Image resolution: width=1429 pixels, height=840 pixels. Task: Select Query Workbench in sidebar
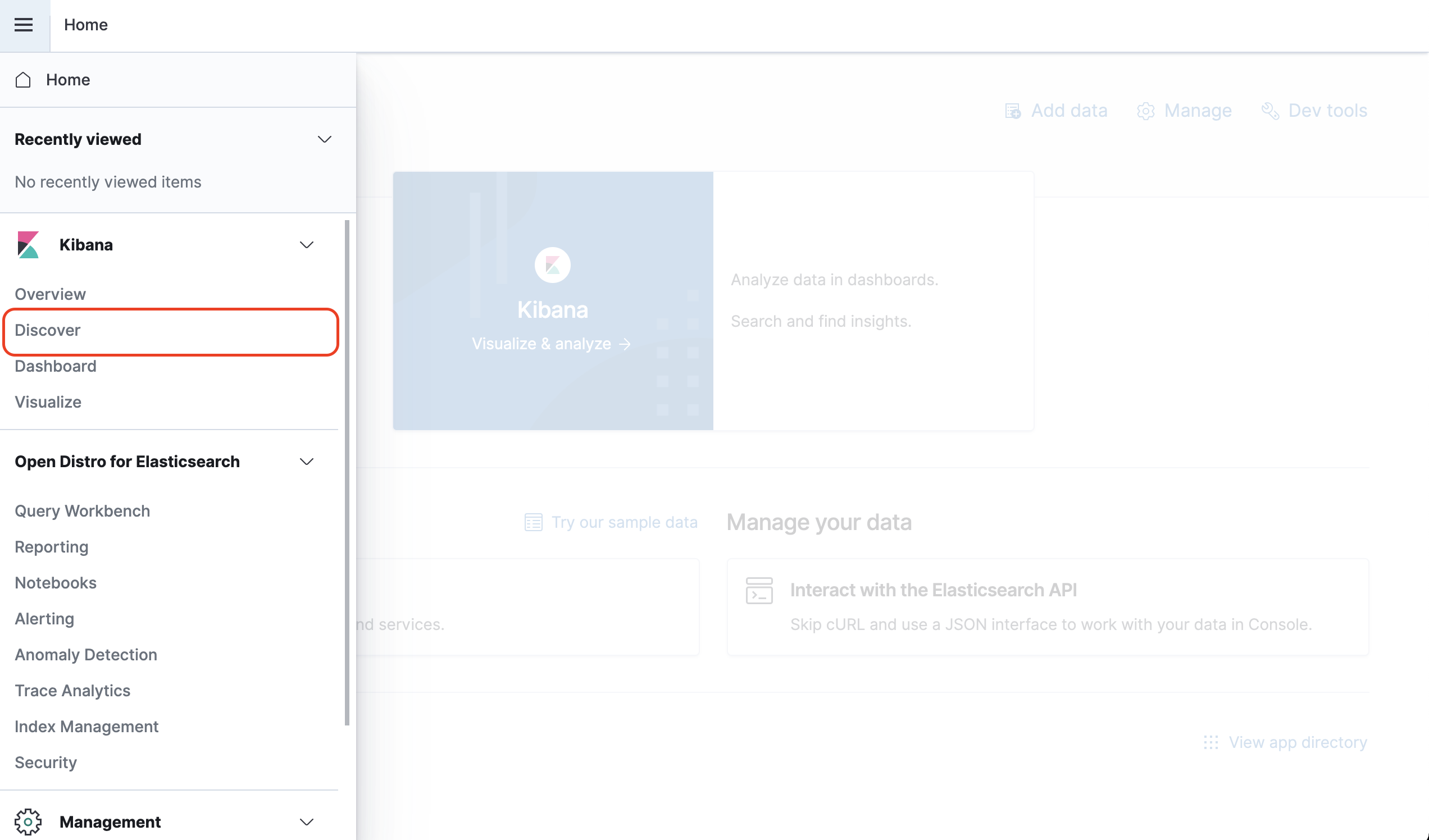point(82,511)
